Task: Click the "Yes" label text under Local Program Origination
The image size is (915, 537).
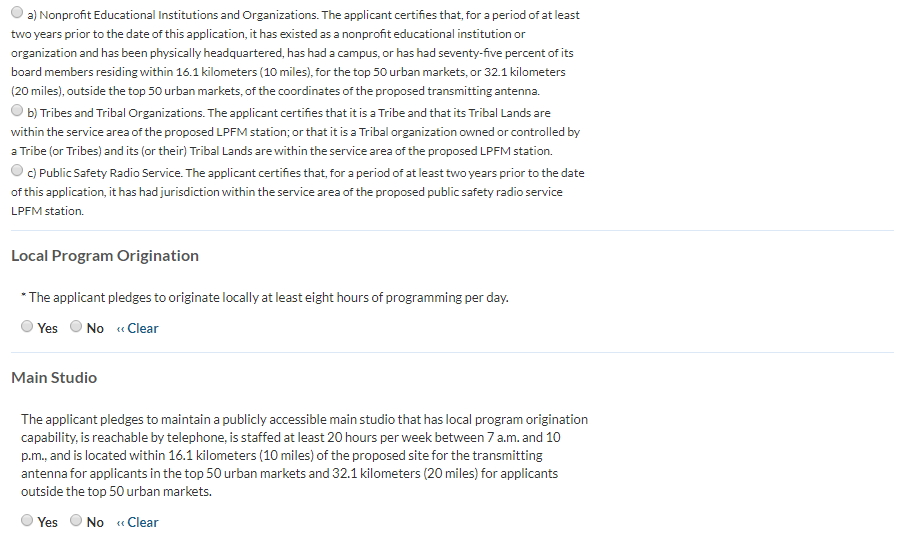Action: pyautogui.click(x=48, y=328)
